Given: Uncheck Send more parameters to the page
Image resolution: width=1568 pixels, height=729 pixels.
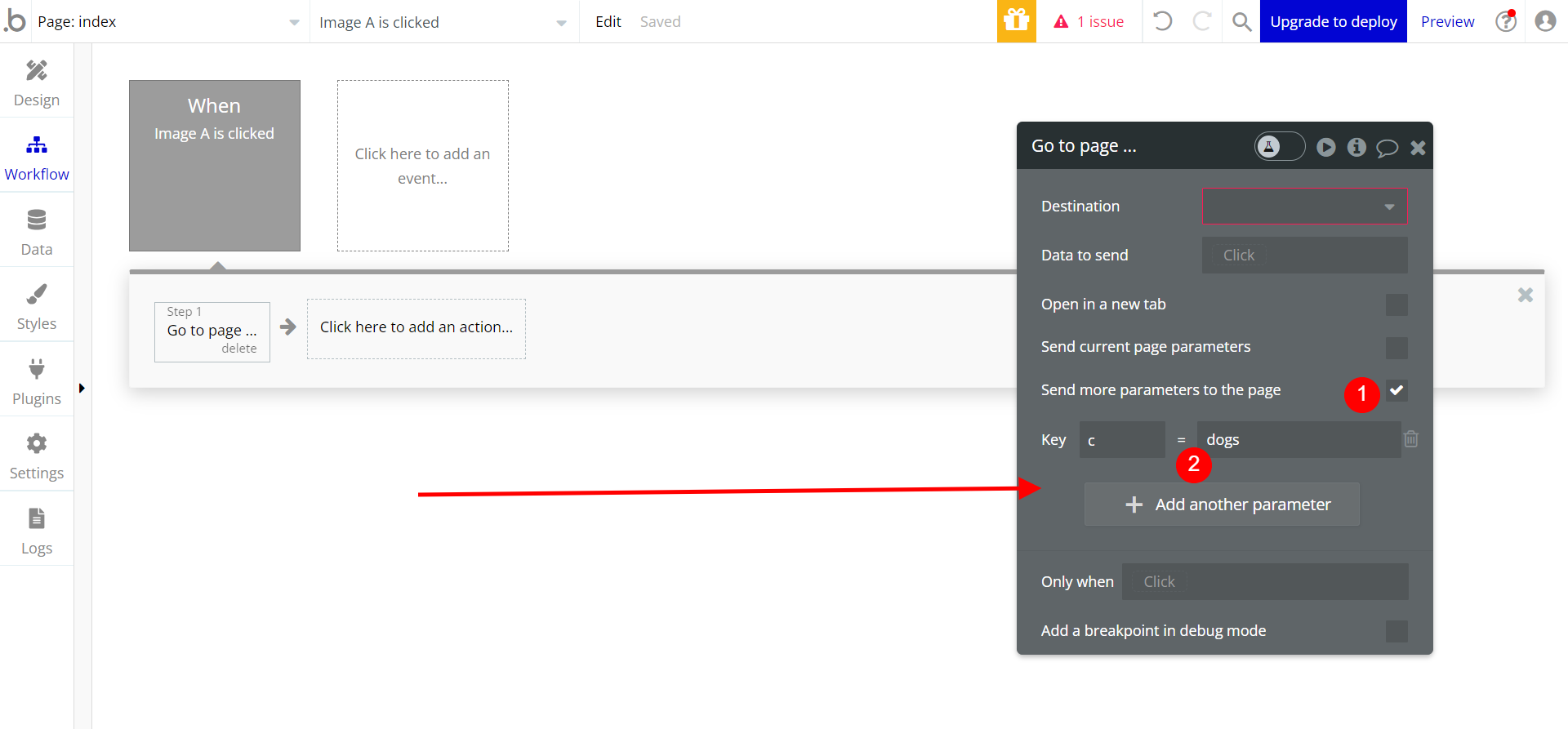Looking at the screenshot, I should tap(1396, 390).
